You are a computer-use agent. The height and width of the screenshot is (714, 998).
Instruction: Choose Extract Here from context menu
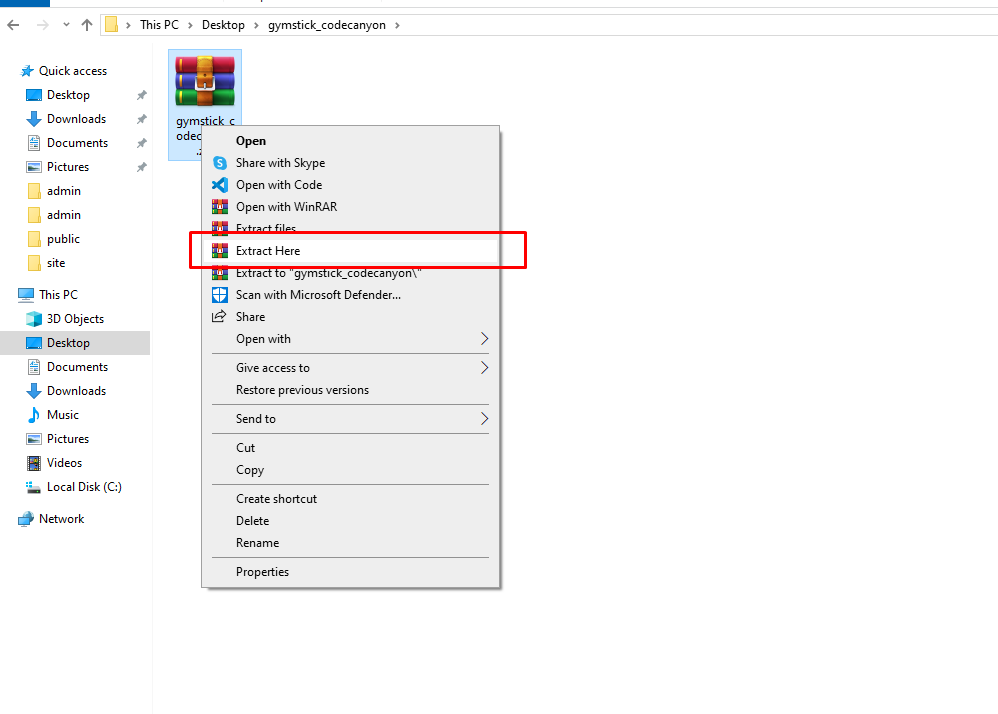point(268,251)
